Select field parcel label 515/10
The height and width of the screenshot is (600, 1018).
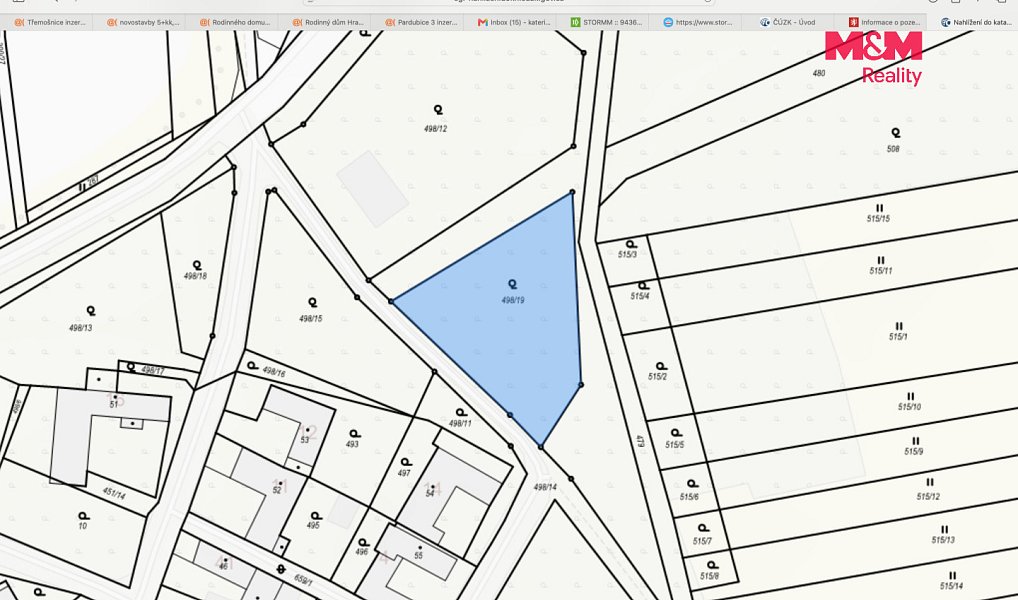(x=910, y=407)
